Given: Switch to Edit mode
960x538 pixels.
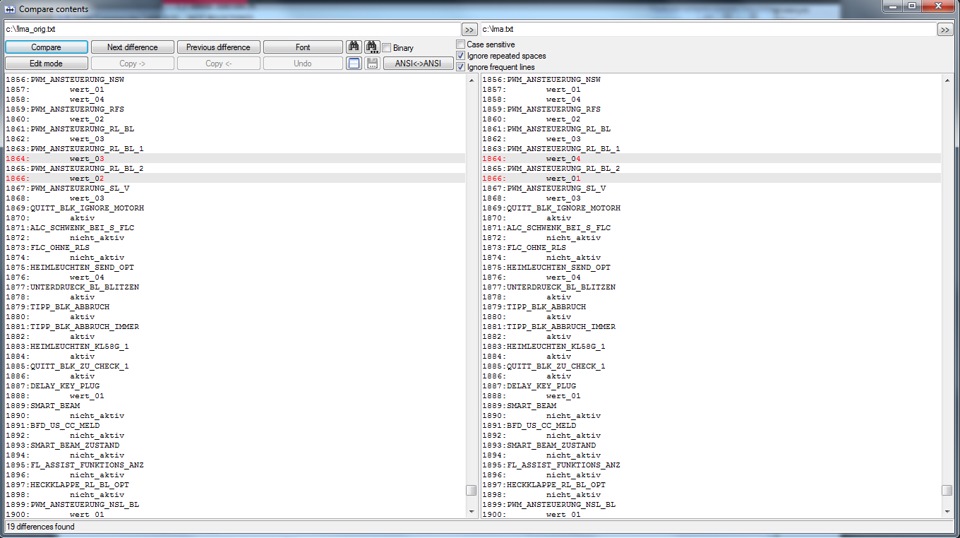Looking at the screenshot, I should [x=47, y=63].
